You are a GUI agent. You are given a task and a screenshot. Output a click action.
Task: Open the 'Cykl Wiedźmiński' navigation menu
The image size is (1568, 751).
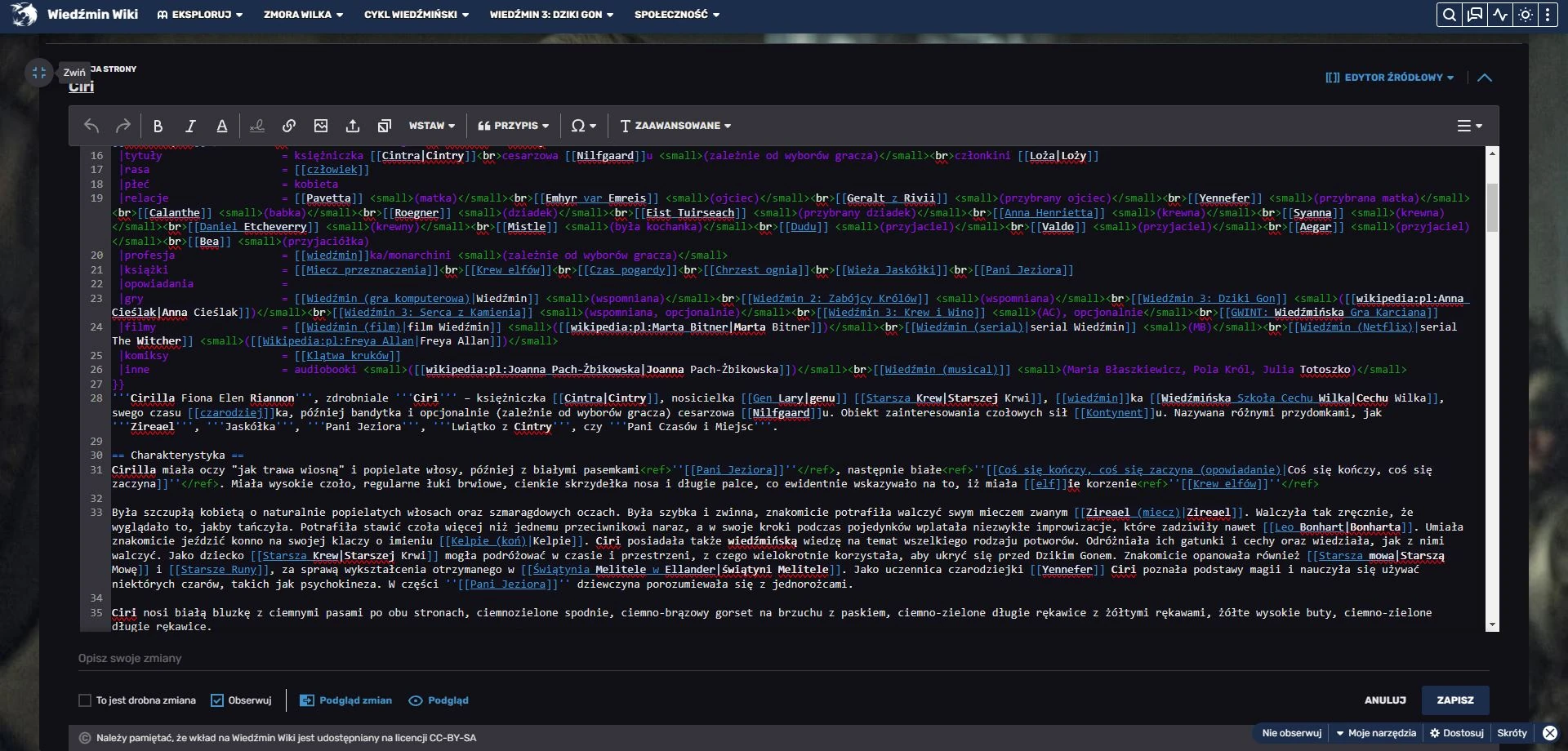[x=416, y=15]
